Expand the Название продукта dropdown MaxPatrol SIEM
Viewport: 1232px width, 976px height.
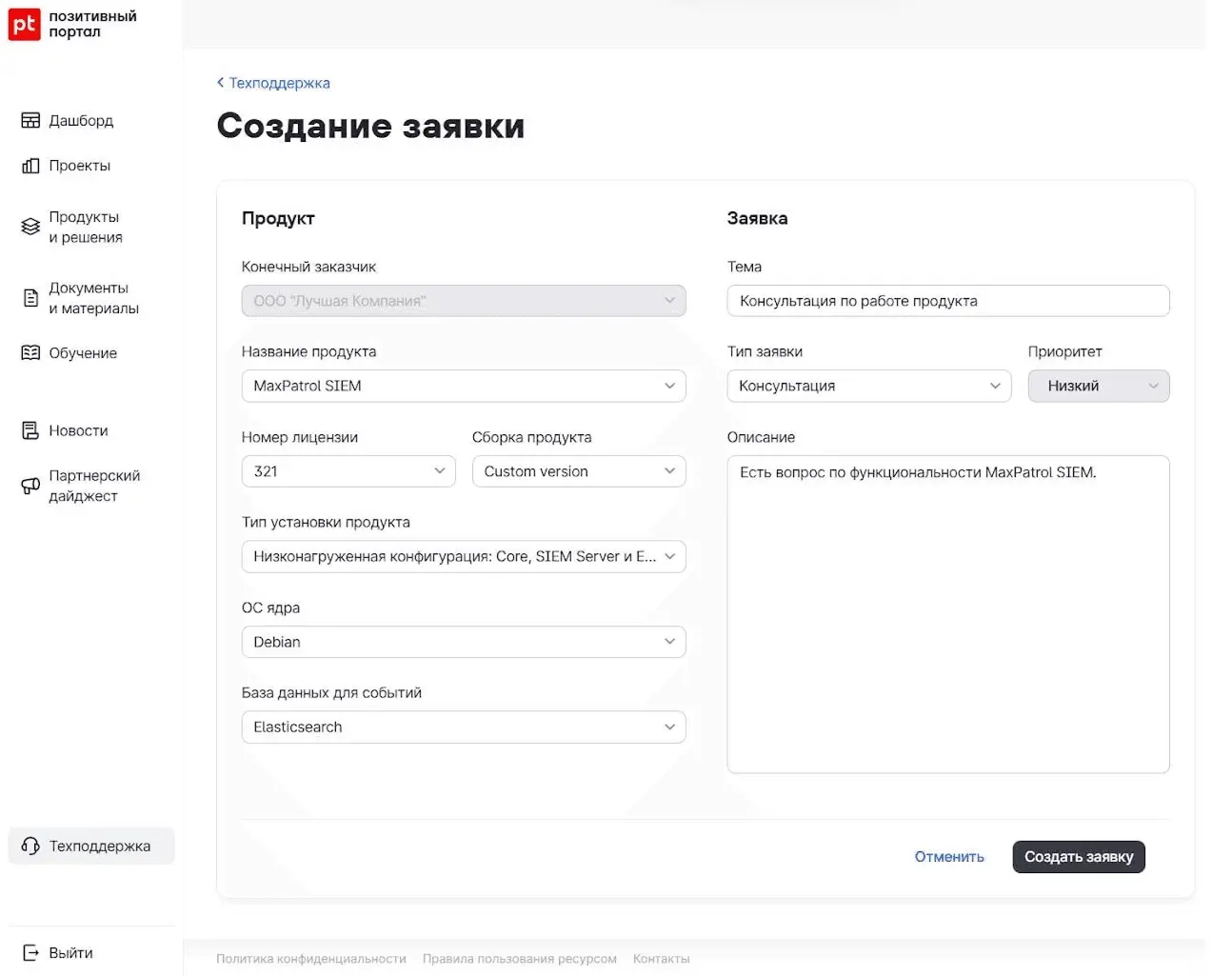coord(464,386)
